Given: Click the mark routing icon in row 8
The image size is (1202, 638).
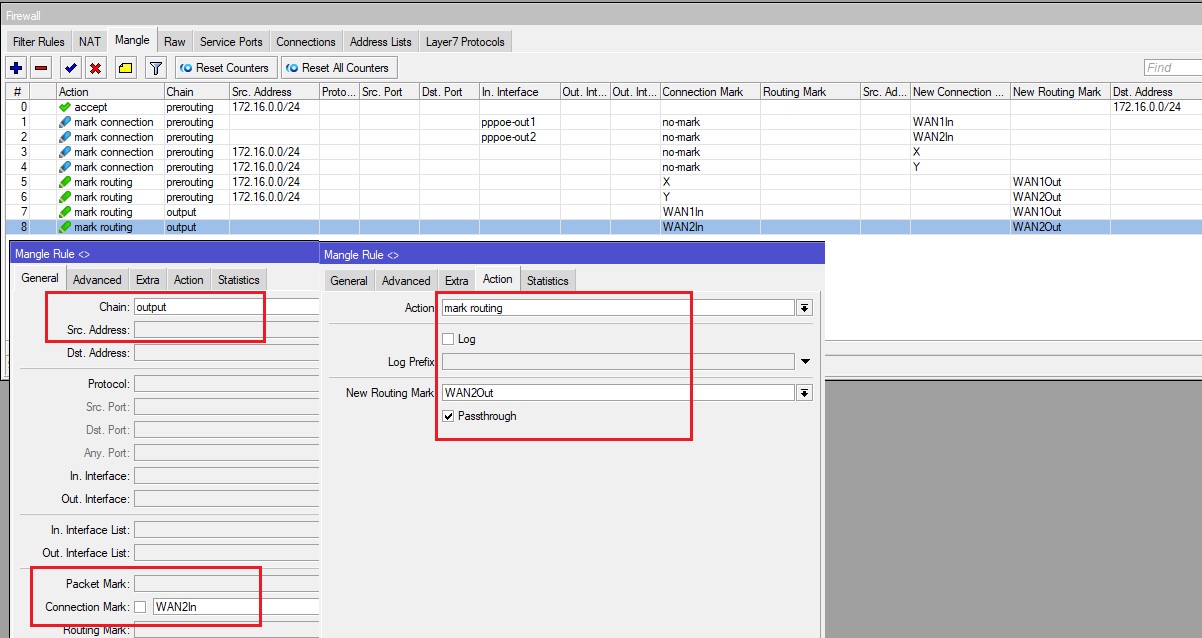Looking at the screenshot, I should click(x=65, y=227).
